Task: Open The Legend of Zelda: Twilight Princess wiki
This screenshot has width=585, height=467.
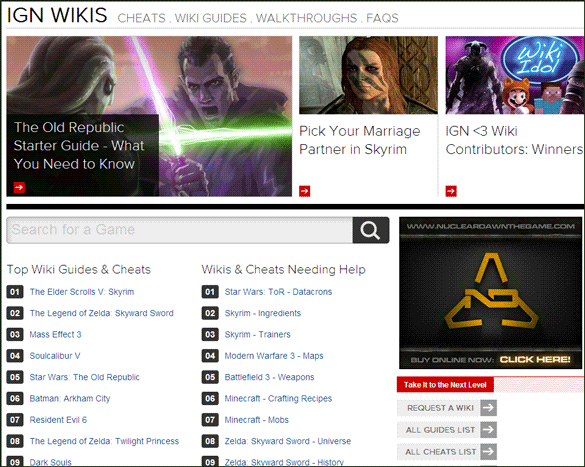Action: pos(104,441)
